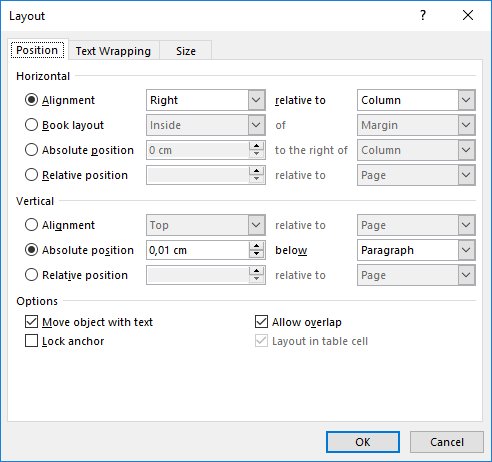492x462 pixels.
Task: Switch to the Text Wrapping tab
Action: pos(113,51)
